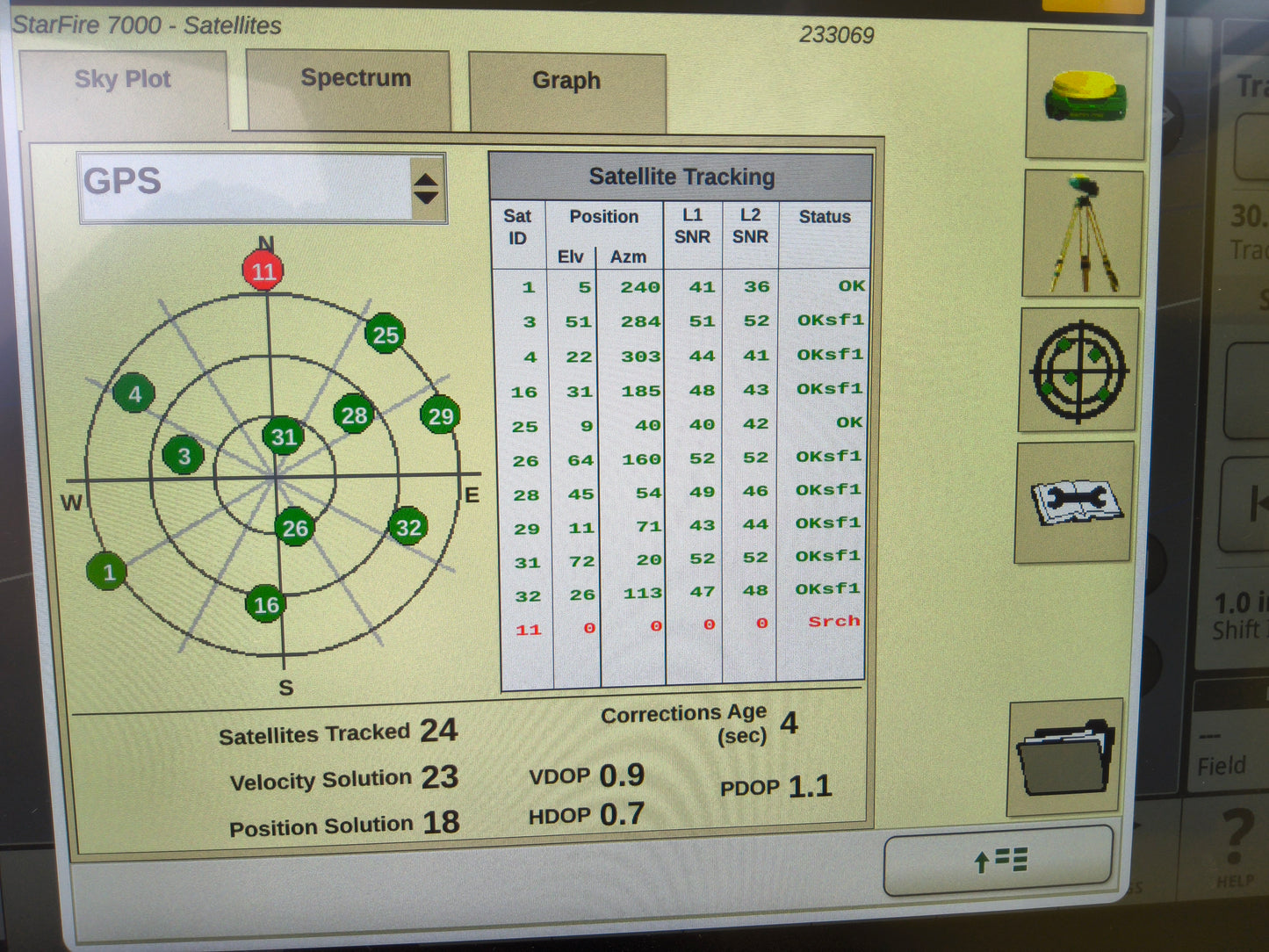Select Sat ID 26 in tracking table
Image resolution: width=1269 pixels, height=952 pixels.
[525, 461]
